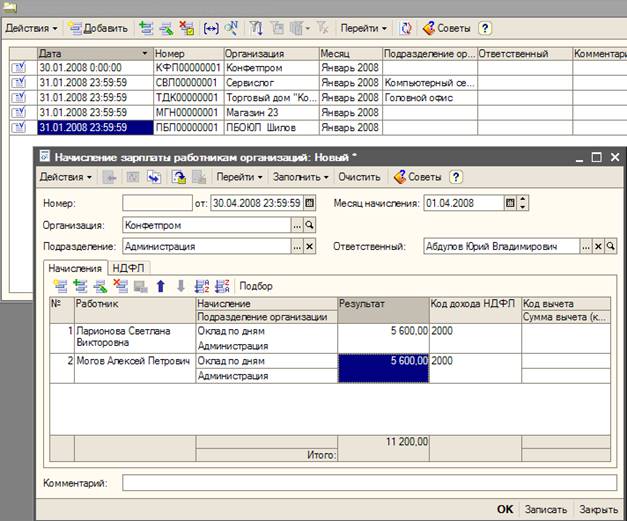Click the magnifier icon next to Организация field
Image resolution: width=627 pixels, height=521 pixels.
pyautogui.click(x=310, y=225)
